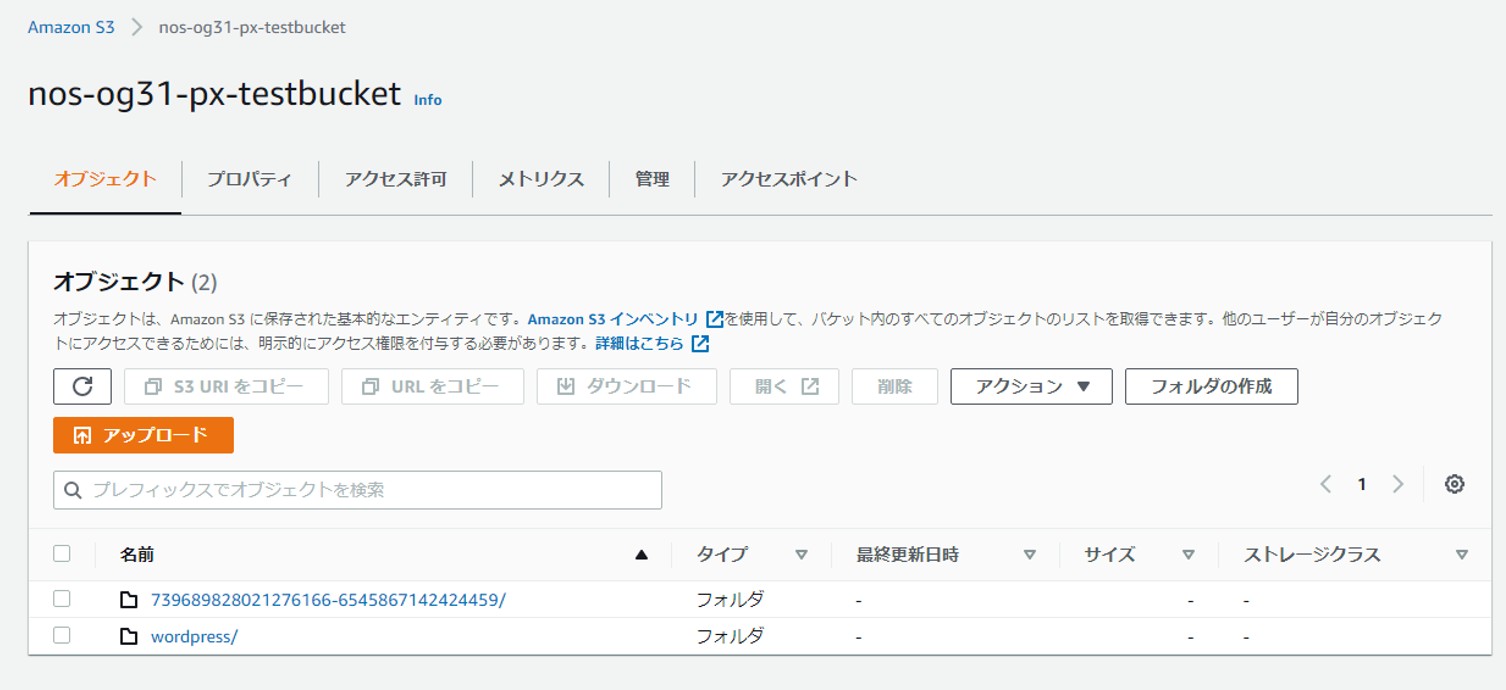The width and height of the screenshot is (1506, 690).
Task: Click the フォルダの作成 button
Action: tap(1211, 386)
